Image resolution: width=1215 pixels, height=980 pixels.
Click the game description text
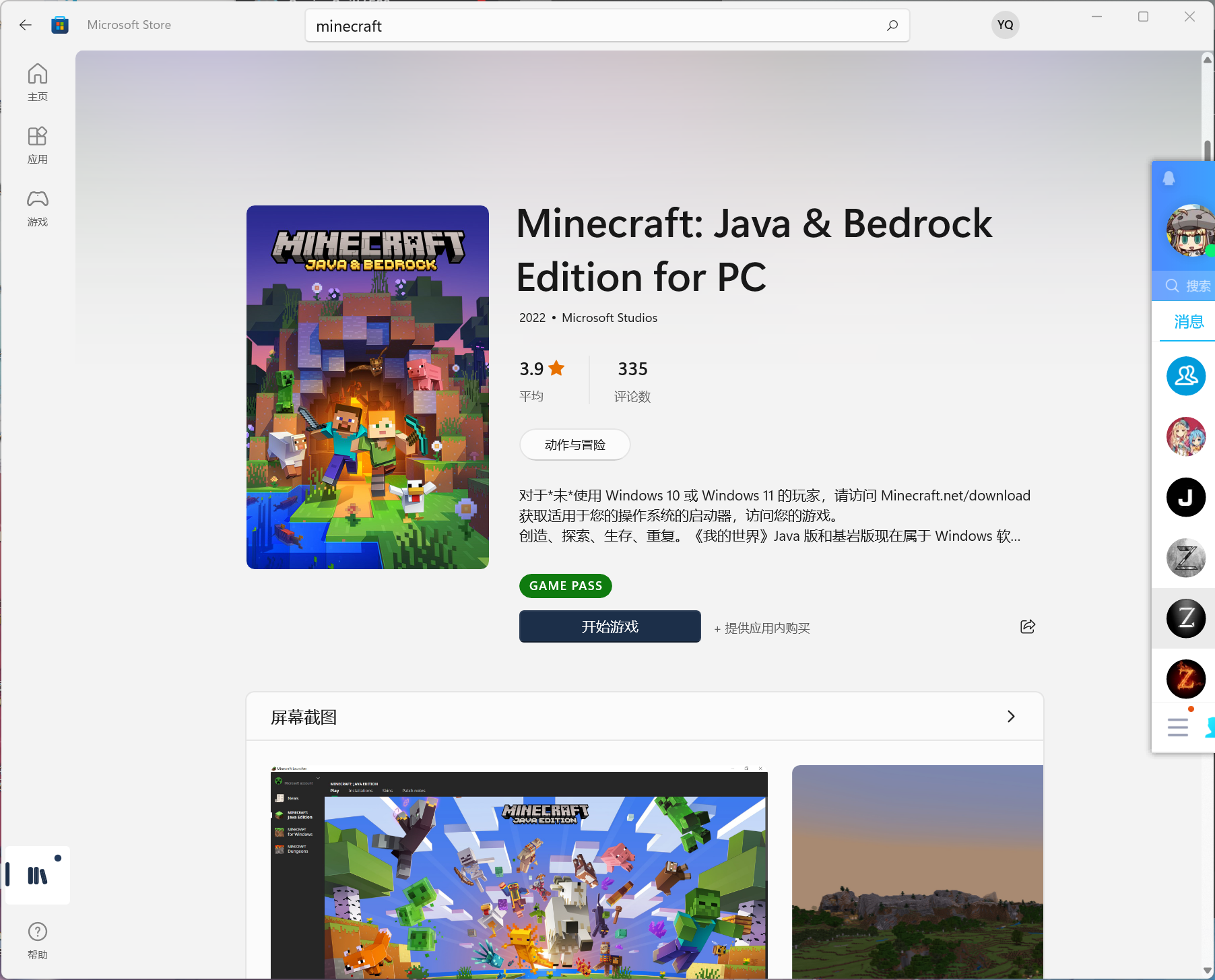775,516
